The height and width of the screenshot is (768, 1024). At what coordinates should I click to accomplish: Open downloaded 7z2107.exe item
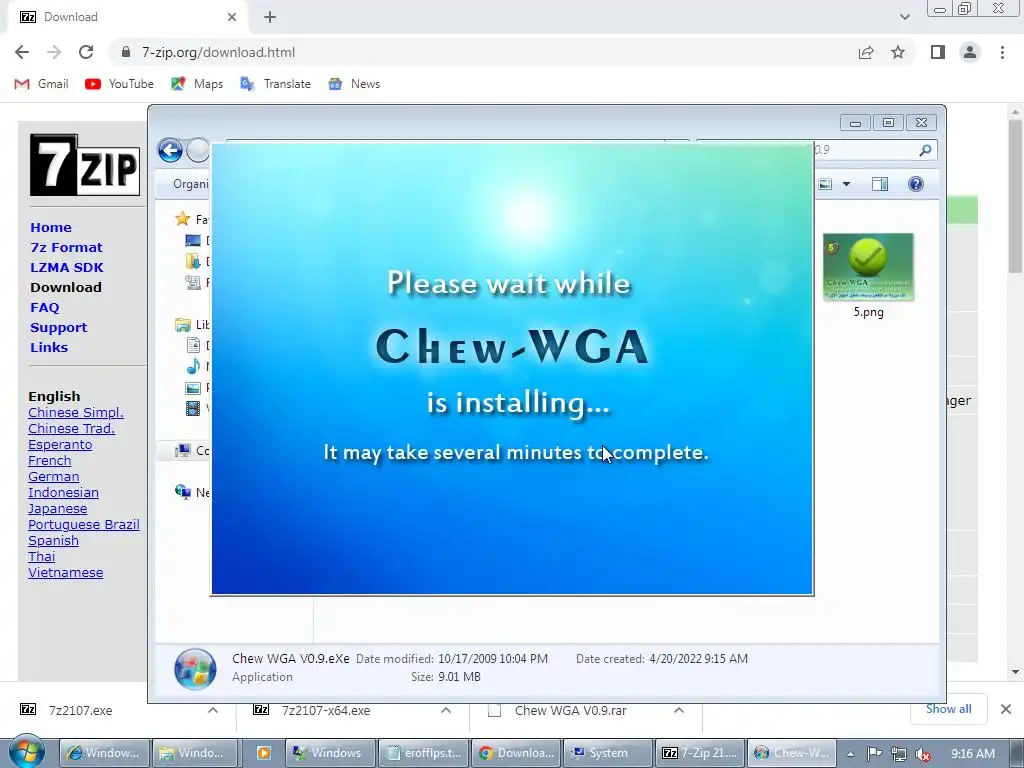[x=80, y=711]
